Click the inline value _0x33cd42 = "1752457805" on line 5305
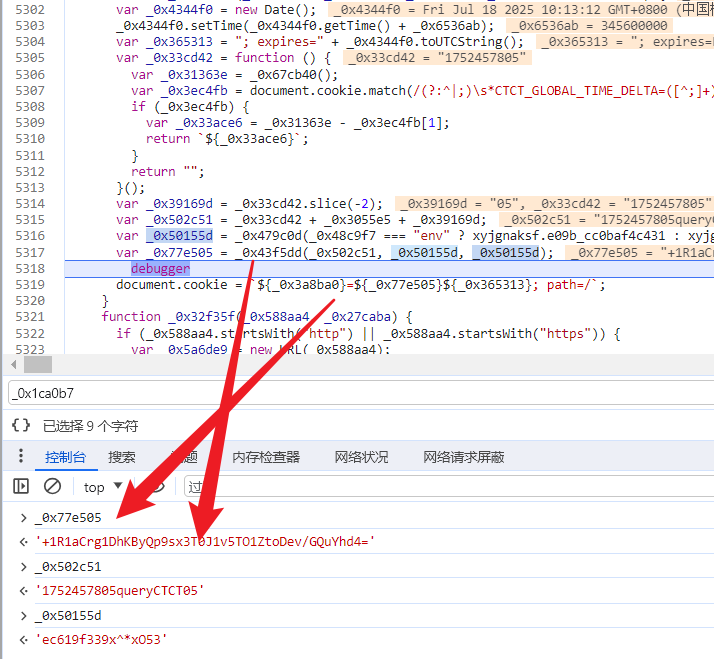This screenshot has height=659, width=714. (x=437, y=58)
